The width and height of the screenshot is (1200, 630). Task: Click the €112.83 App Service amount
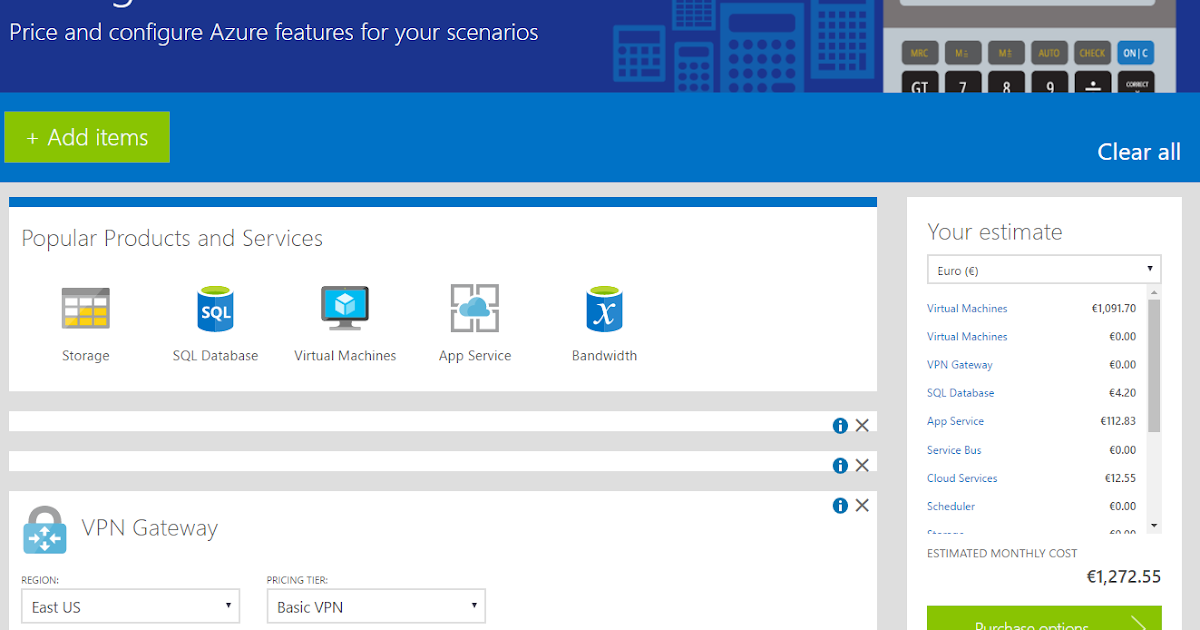[1117, 421]
